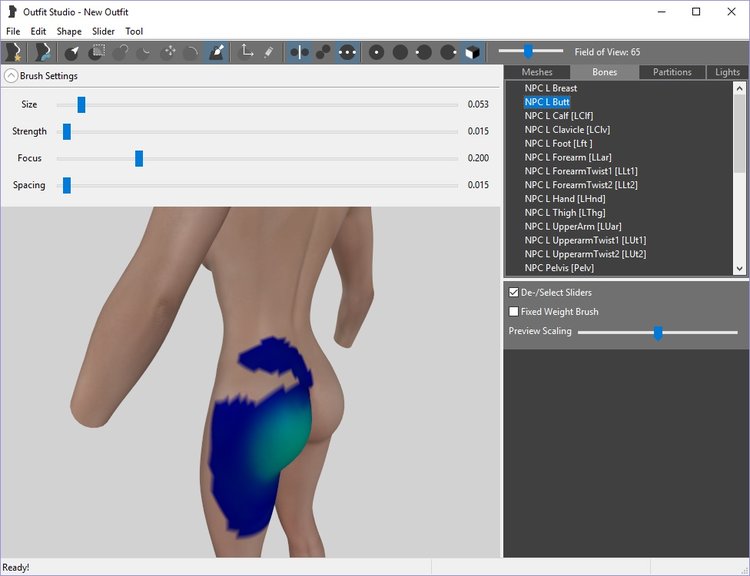The height and width of the screenshot is (576, 750).
Task: Open the Shape menu
Action: point(69,31)
